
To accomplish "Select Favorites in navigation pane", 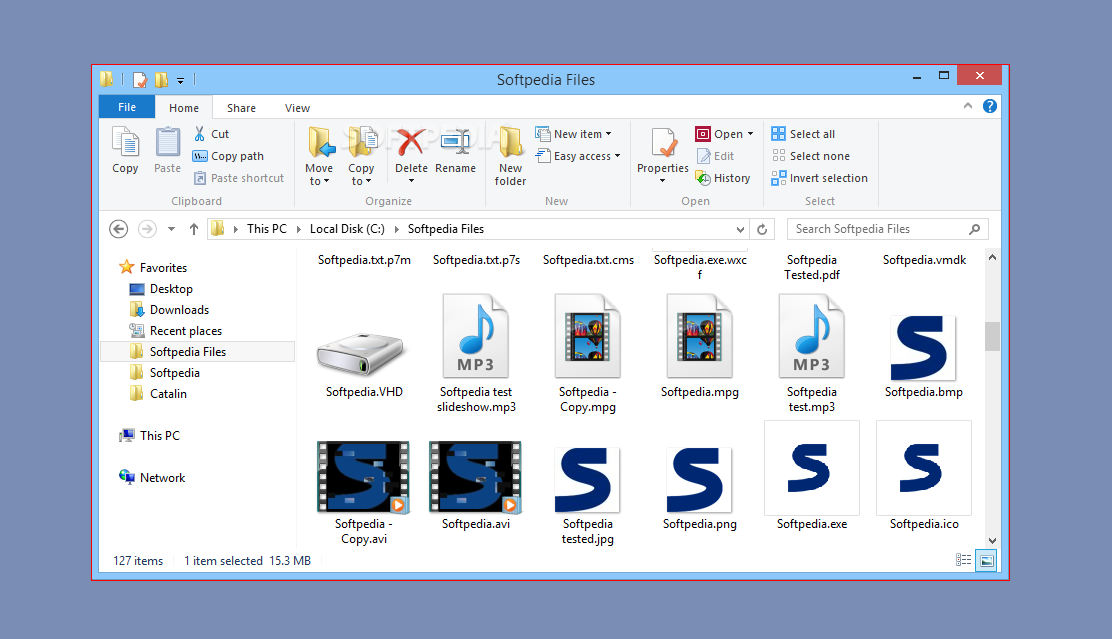I will coord(153,267).
